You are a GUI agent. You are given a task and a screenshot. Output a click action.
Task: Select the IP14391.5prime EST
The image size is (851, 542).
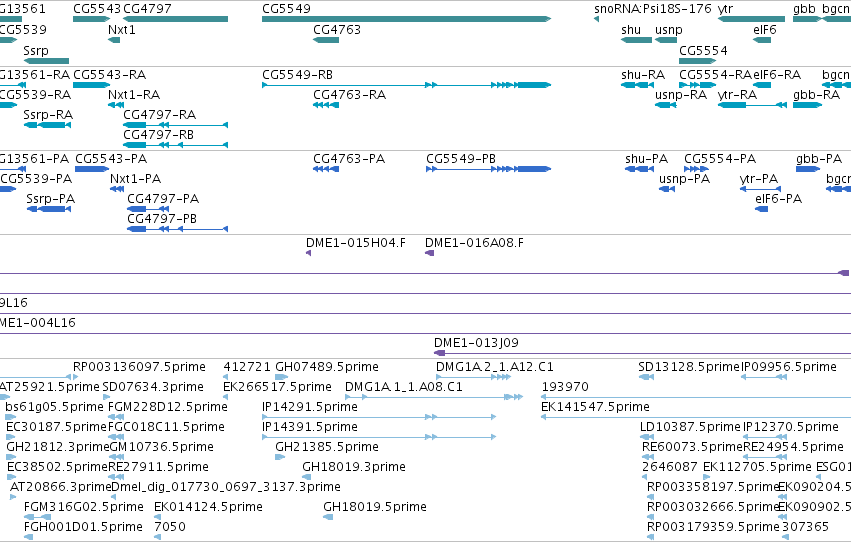pos(379,437)
